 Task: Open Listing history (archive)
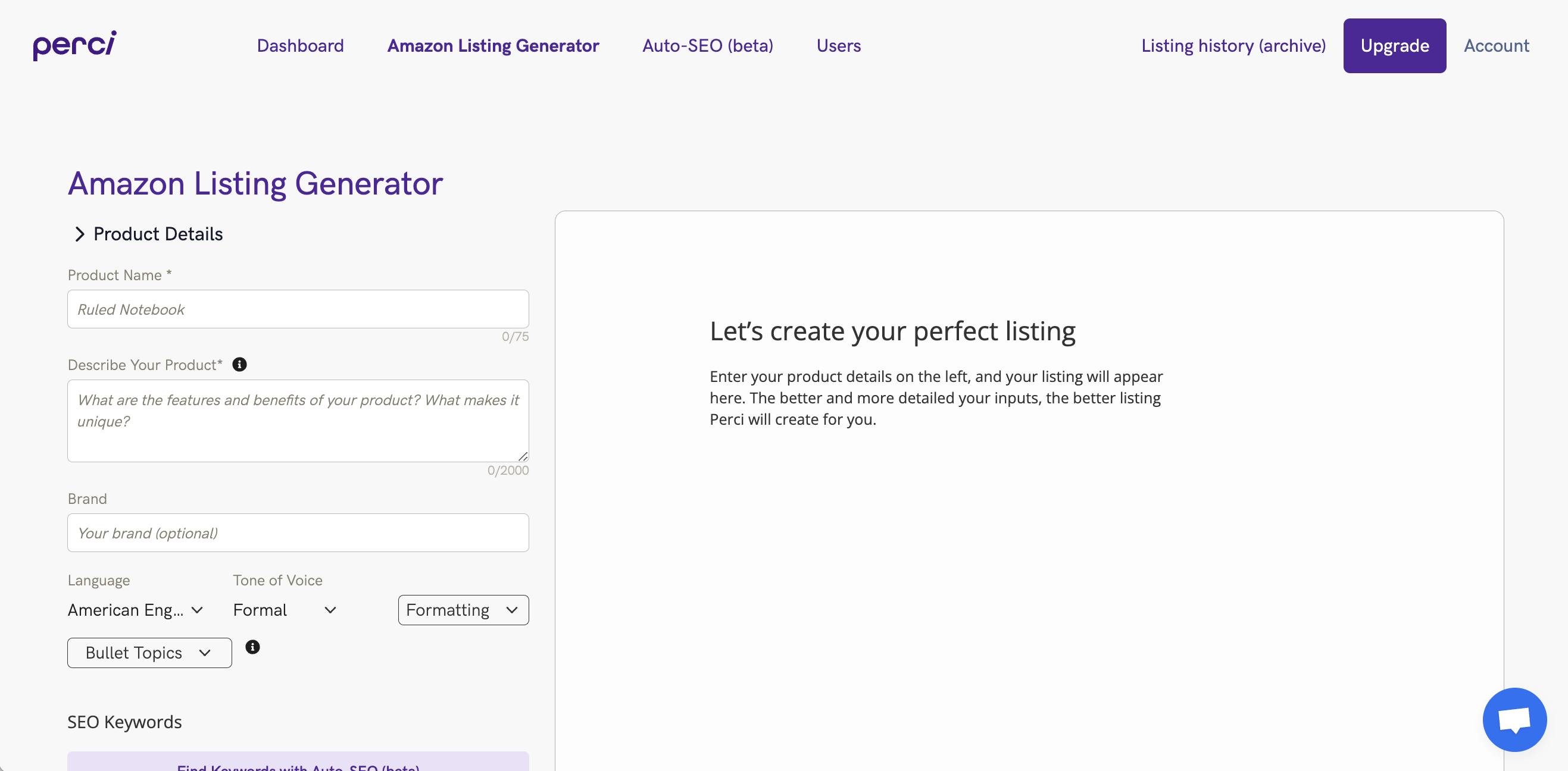tap(1233, 46)
